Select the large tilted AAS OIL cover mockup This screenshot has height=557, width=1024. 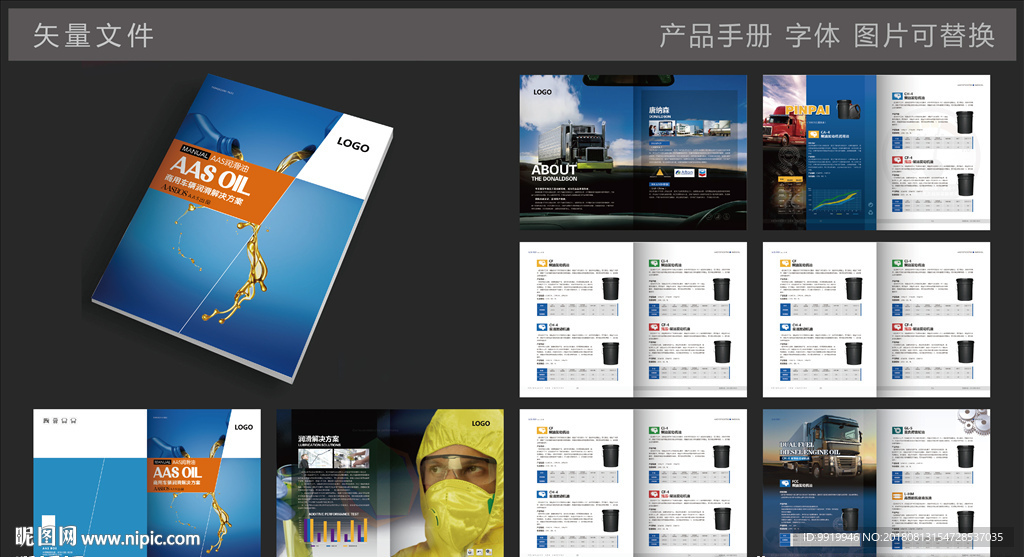click(243, 227)
